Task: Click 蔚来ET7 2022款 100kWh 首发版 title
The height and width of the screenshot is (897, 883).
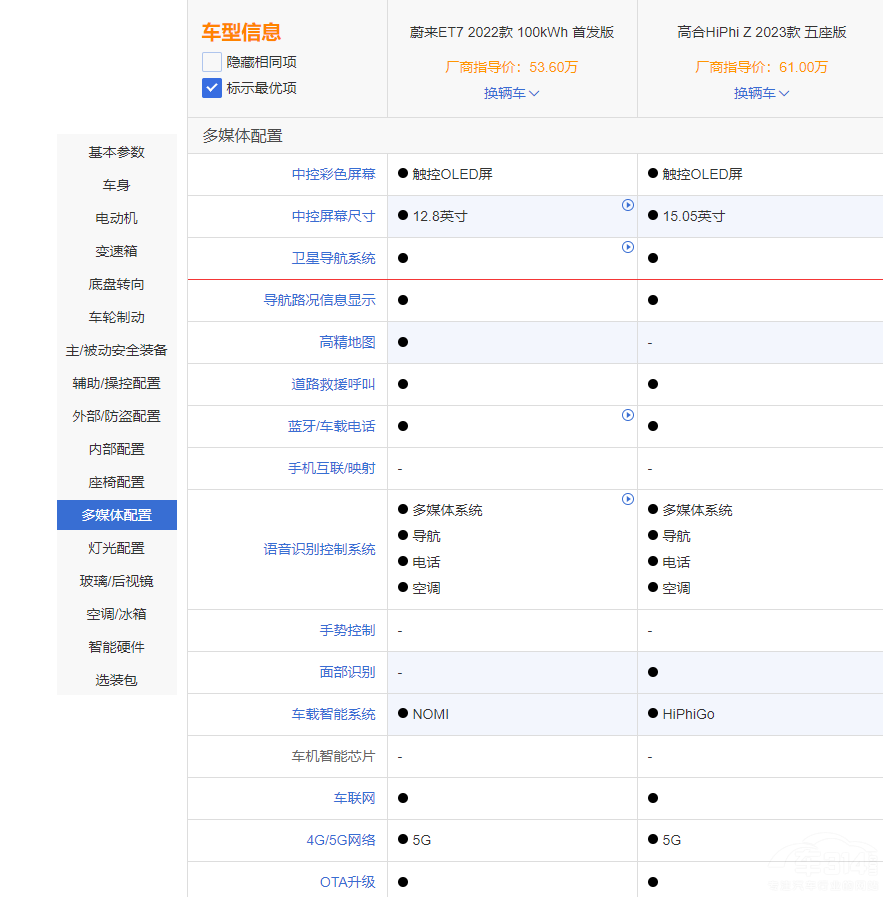Action: (512, 32)
